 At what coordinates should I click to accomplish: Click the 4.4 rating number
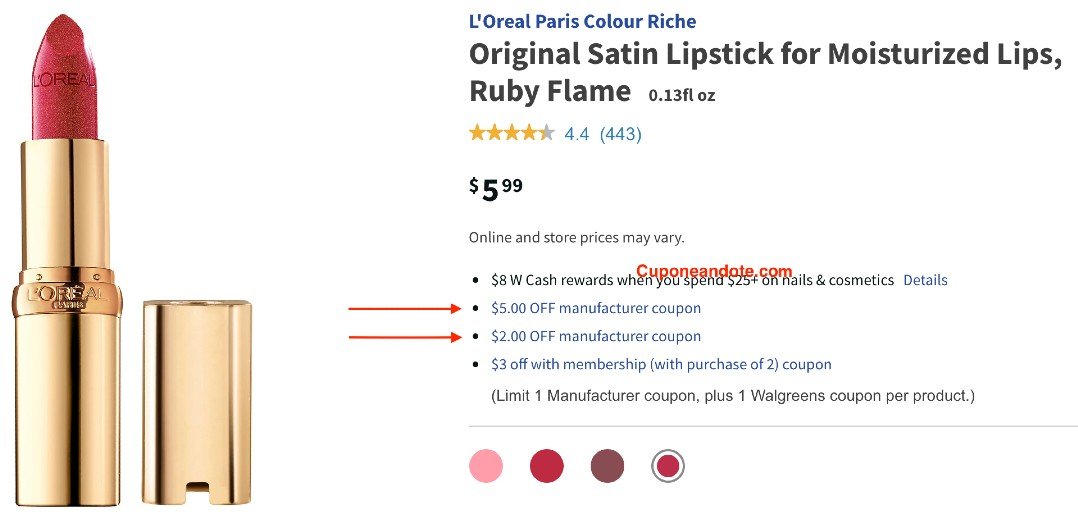point(577,134)
